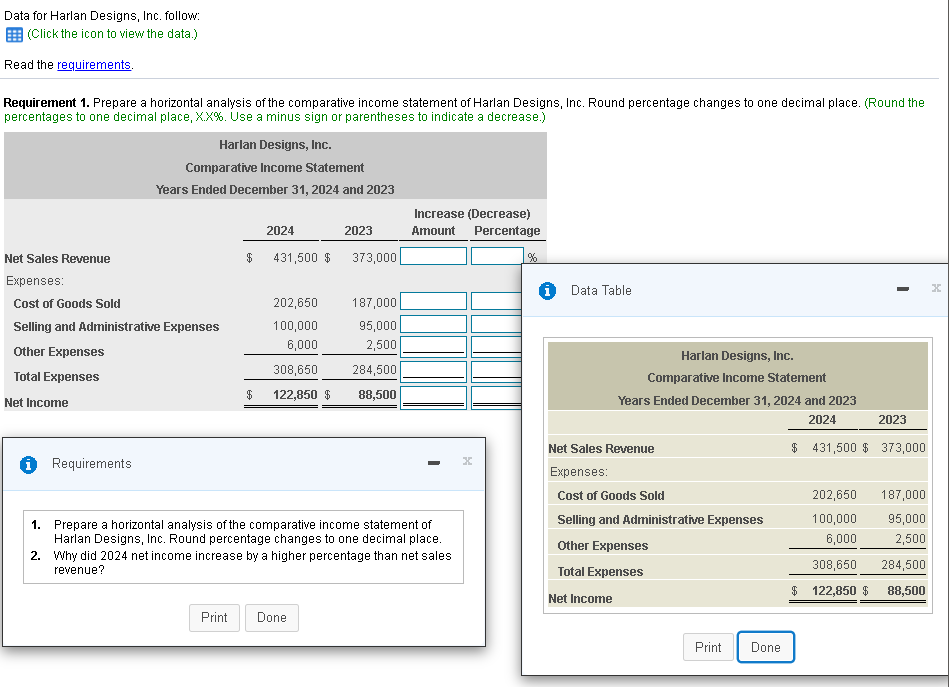This screenshot has height=687, width=949.
Task: Click the 187,000 value in the main statement
Action: point(374,303)
